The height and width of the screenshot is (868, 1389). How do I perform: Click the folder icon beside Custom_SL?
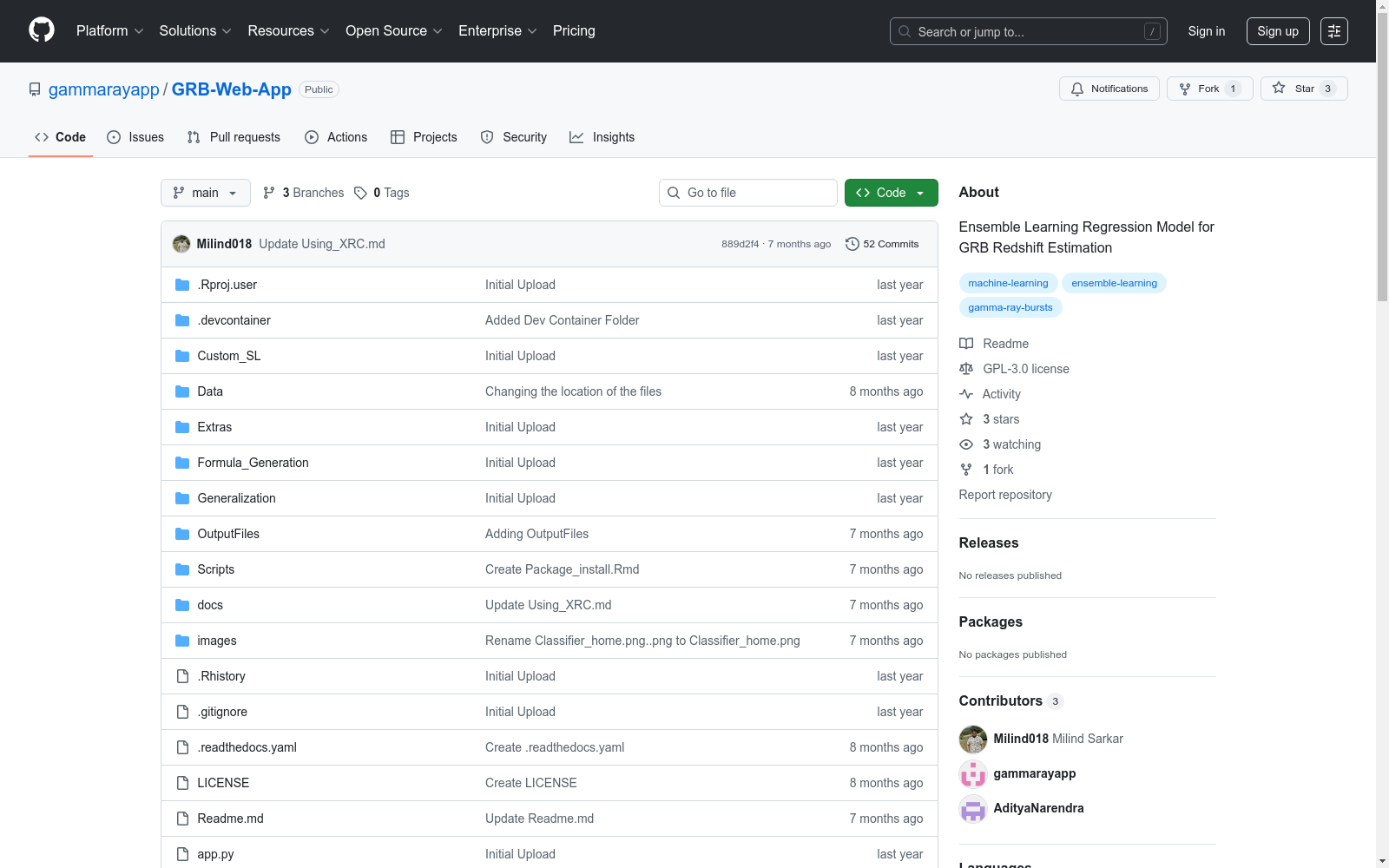click(182, 356)
